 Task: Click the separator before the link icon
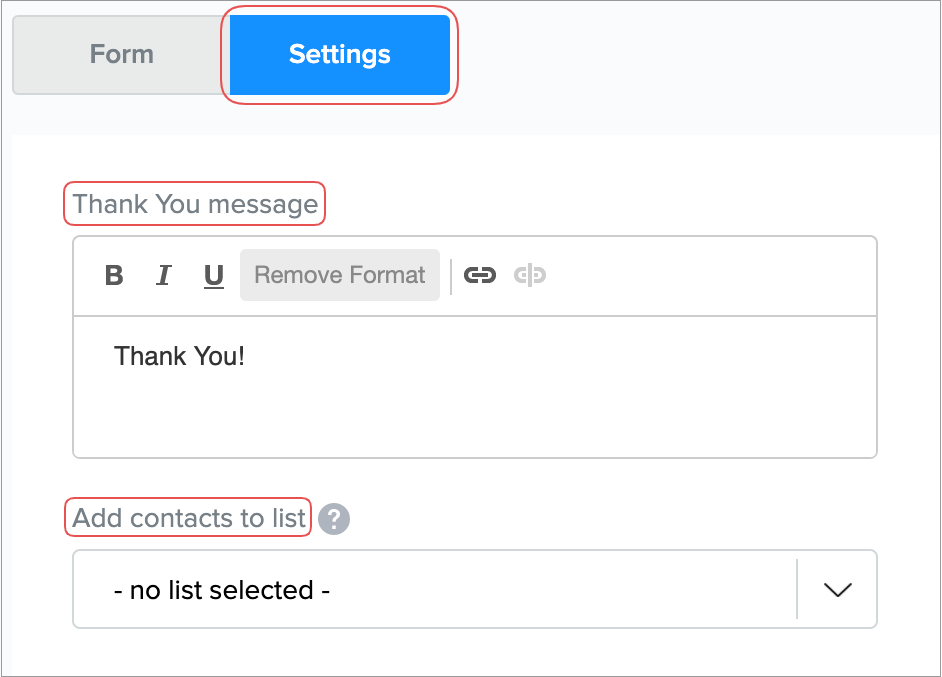451,275
